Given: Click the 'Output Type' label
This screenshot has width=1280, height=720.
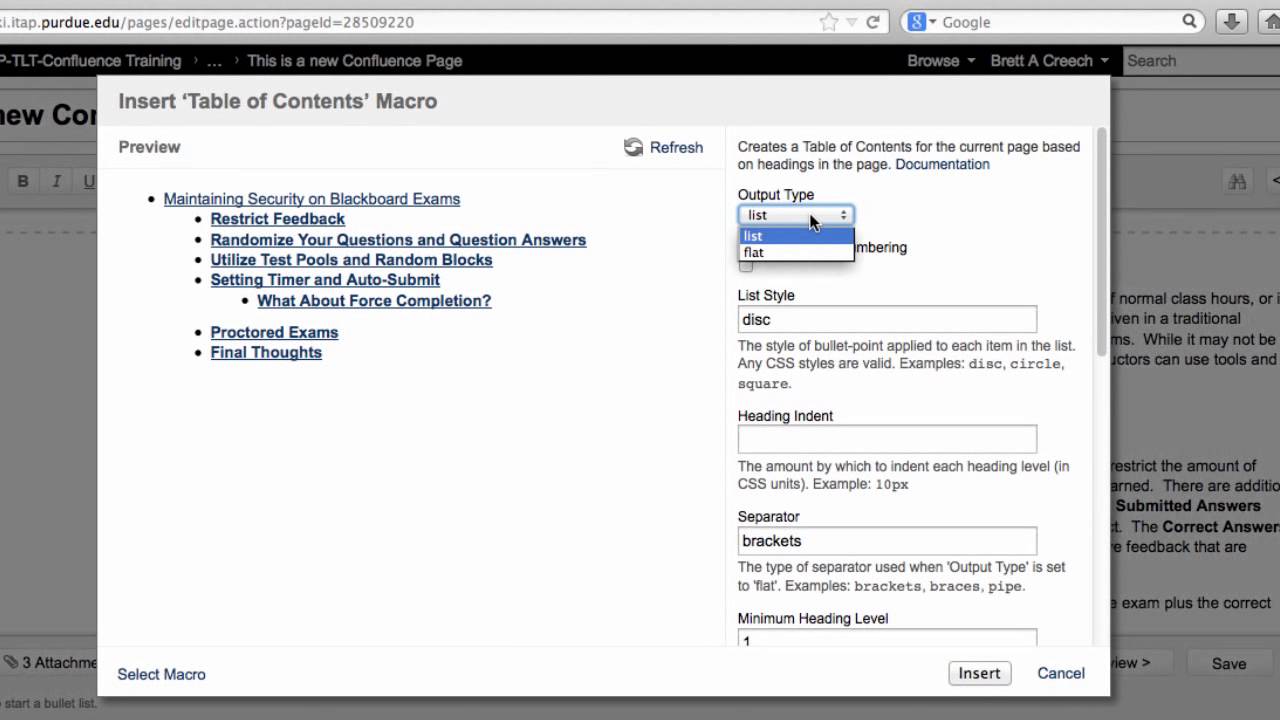Looking at the screenshot, I should (x=776, y=195).
